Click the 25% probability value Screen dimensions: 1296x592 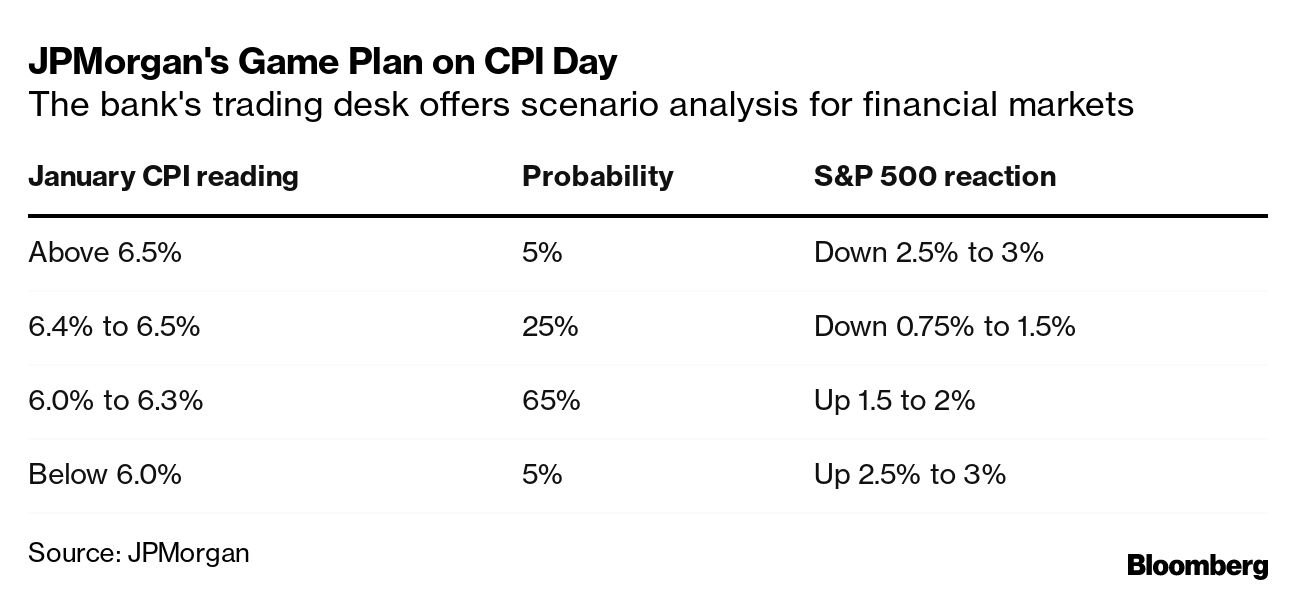pos(550,326)
